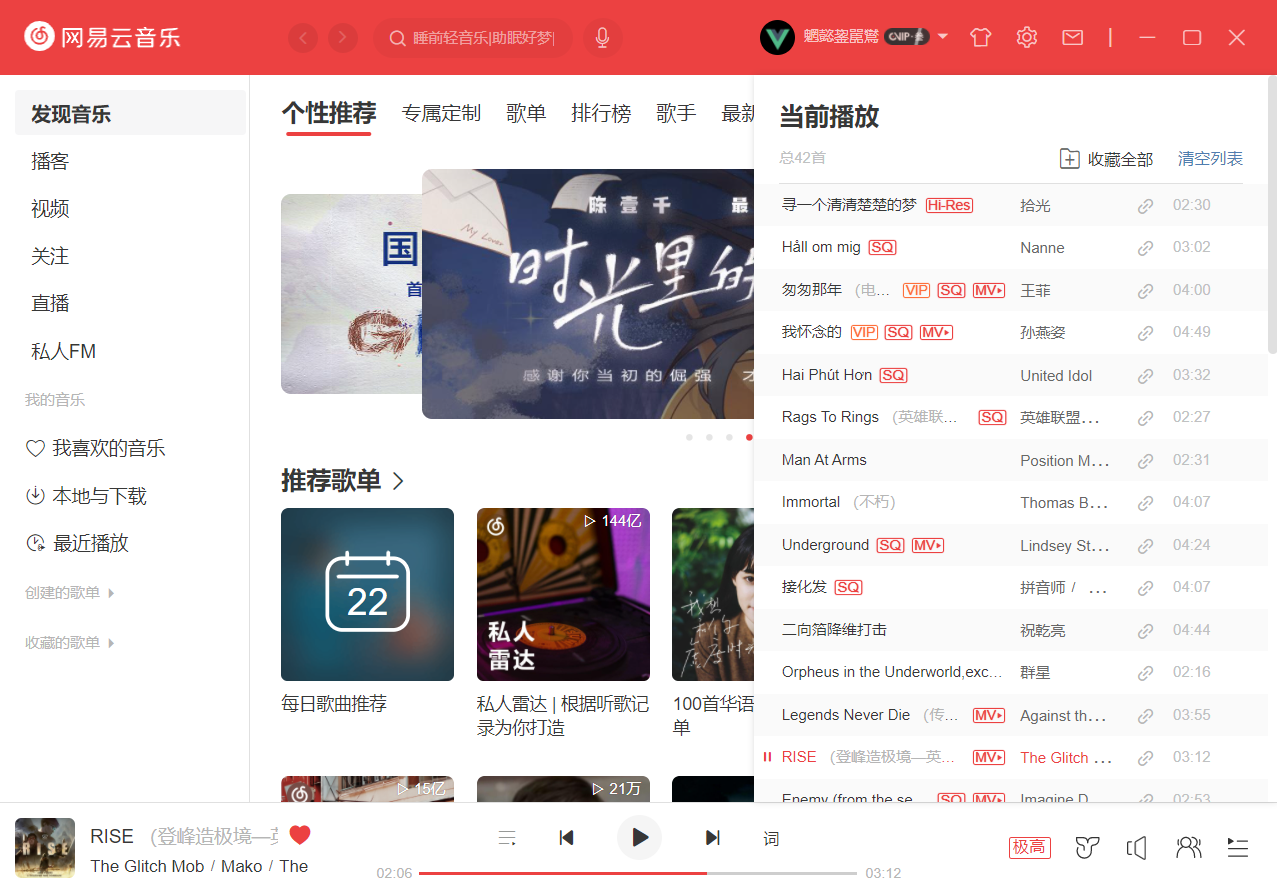Click the link icon for 寻一个清清楚楚的梦
This screenshot has width=1277, height=892.
coord(1146,206)
